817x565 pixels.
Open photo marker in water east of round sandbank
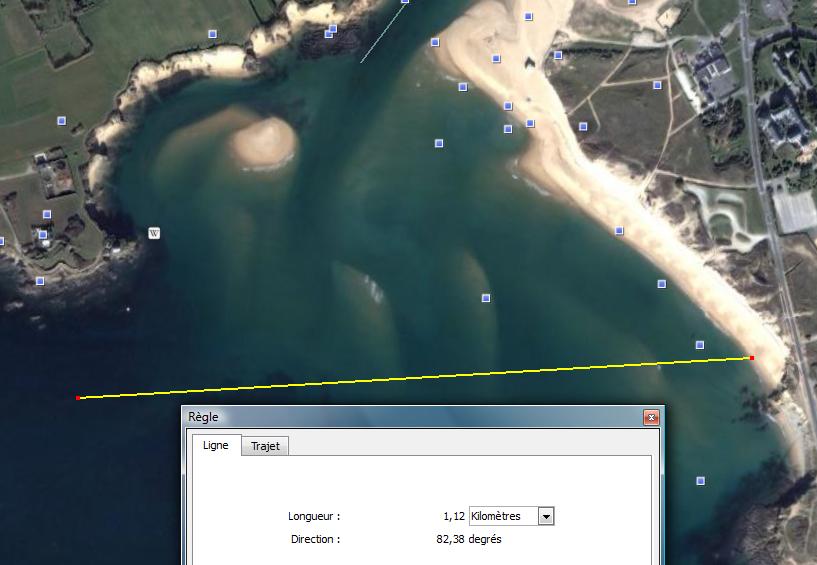click(439, 144)
